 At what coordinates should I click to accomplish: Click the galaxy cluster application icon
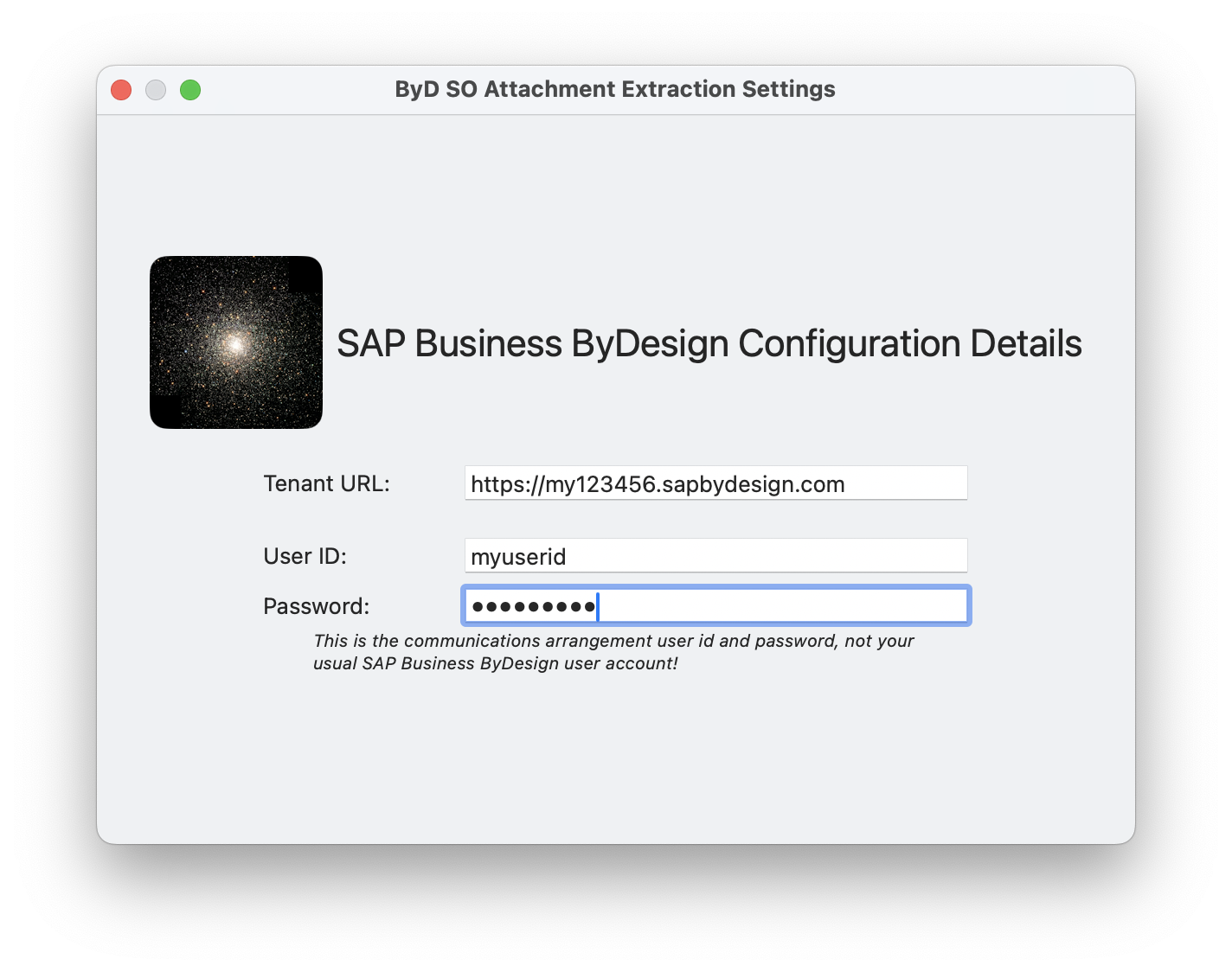(x=235, y=342)
